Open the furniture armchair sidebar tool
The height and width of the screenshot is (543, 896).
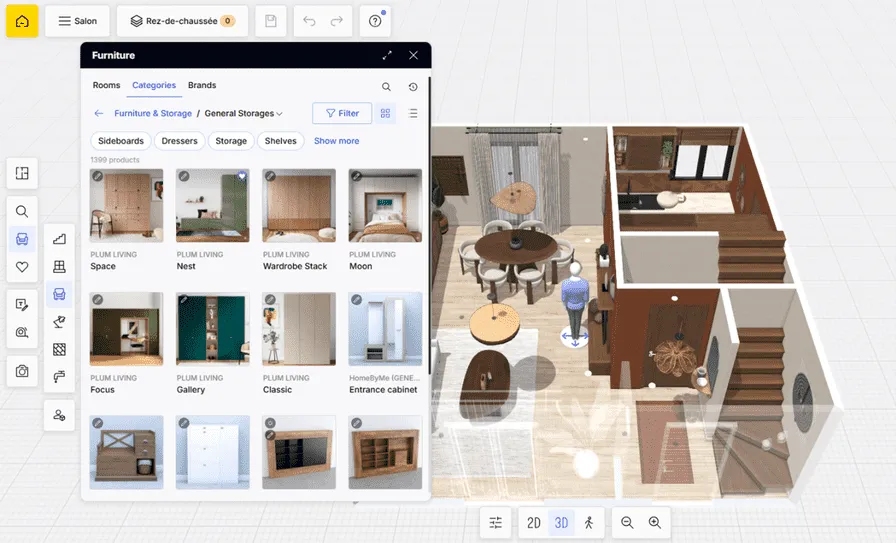(22, 239)
